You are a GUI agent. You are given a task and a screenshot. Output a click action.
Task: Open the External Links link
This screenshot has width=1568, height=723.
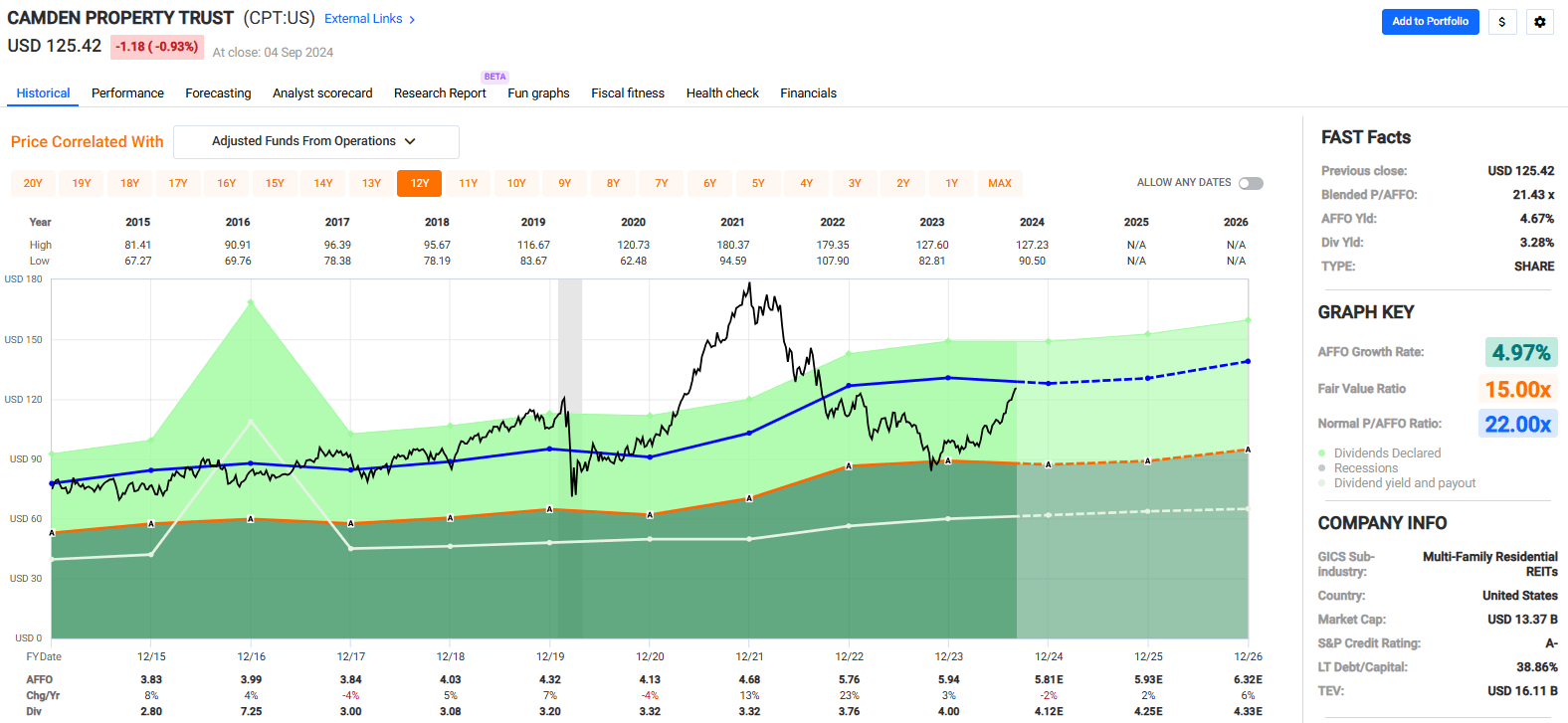[363, 19]
